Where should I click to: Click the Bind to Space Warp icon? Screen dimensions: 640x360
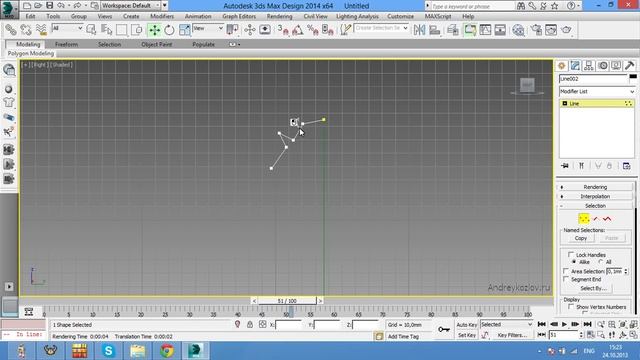(41, 30)
